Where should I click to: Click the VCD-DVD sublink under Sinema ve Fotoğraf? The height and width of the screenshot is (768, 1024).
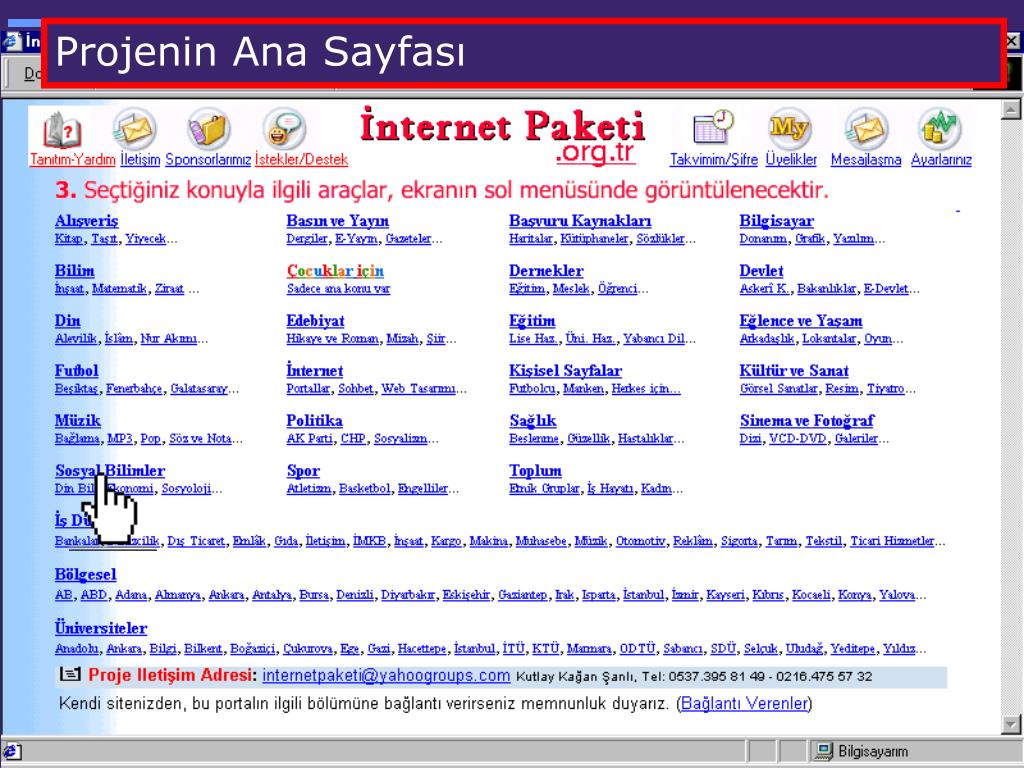pos(798,438)
